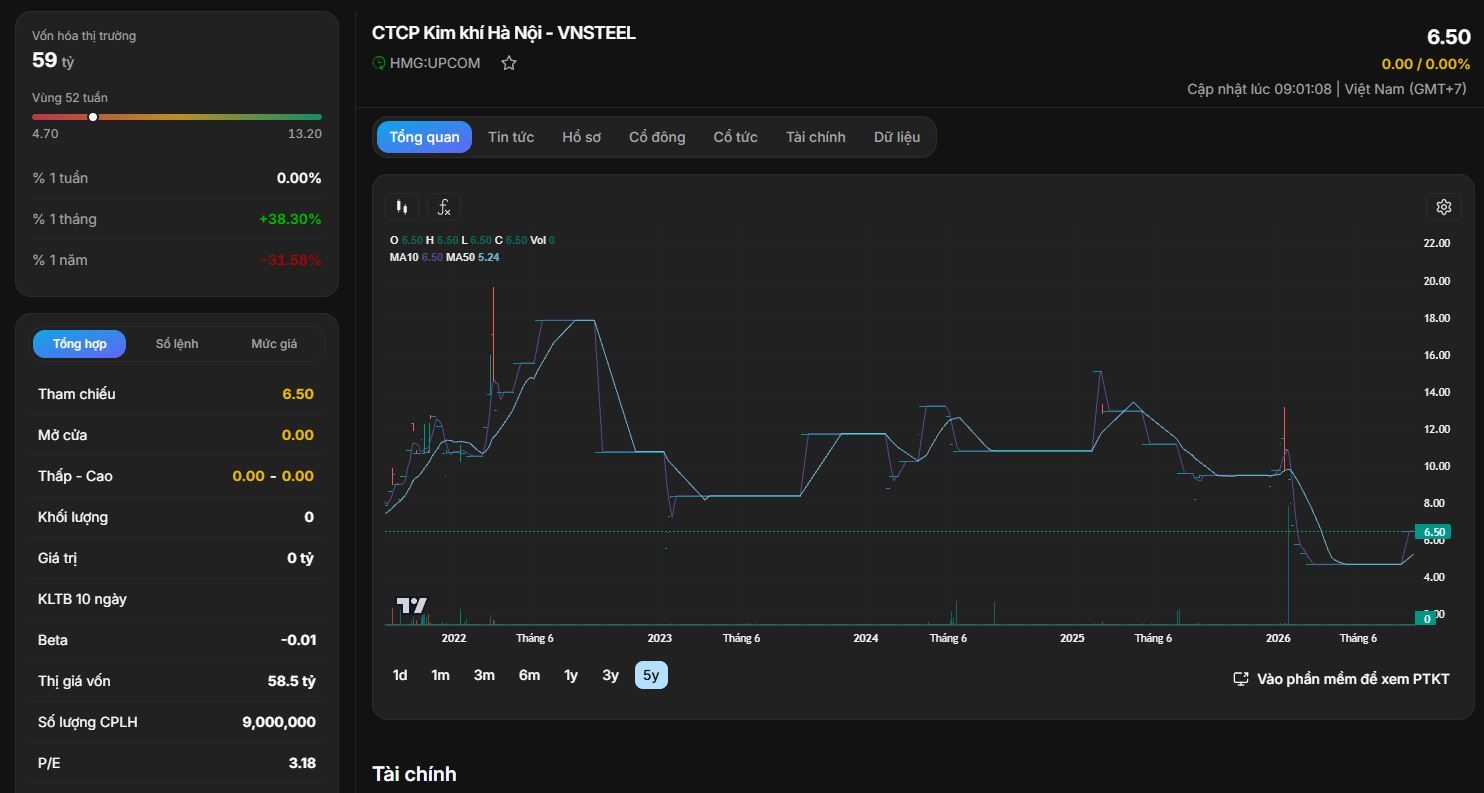The width and height of the screenshot is (1484, 793).
Task: Set chart range to 1y
Action: point(571,675)
